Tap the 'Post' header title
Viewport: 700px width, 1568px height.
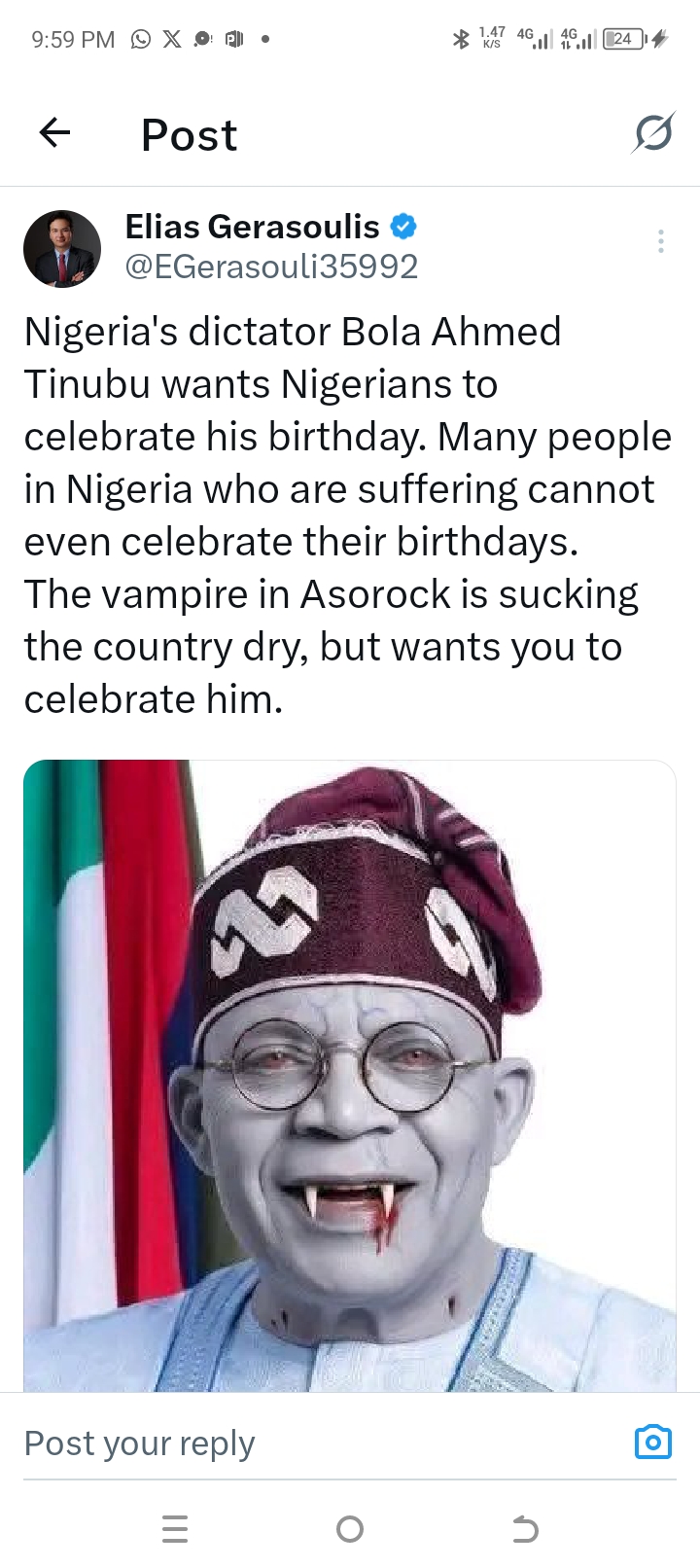(189, 134)
